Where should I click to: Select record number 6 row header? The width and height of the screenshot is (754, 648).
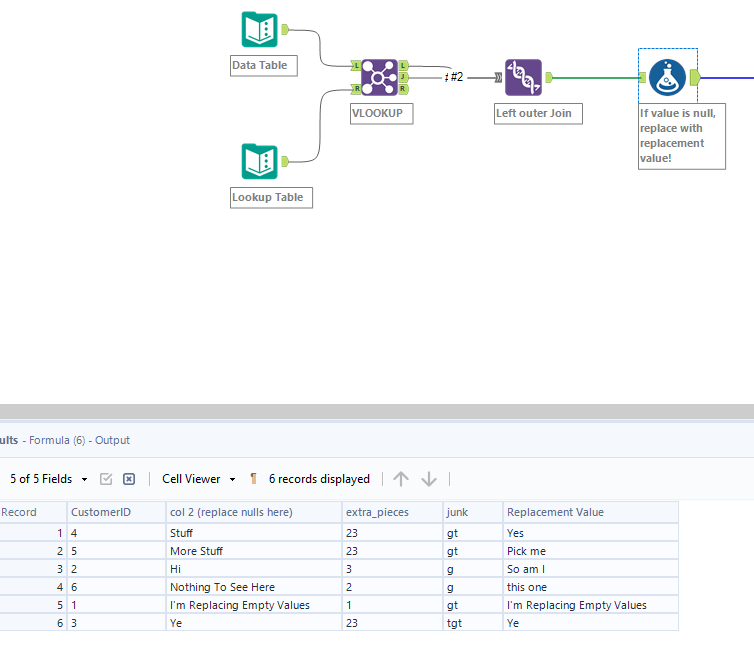pos(33,623)
